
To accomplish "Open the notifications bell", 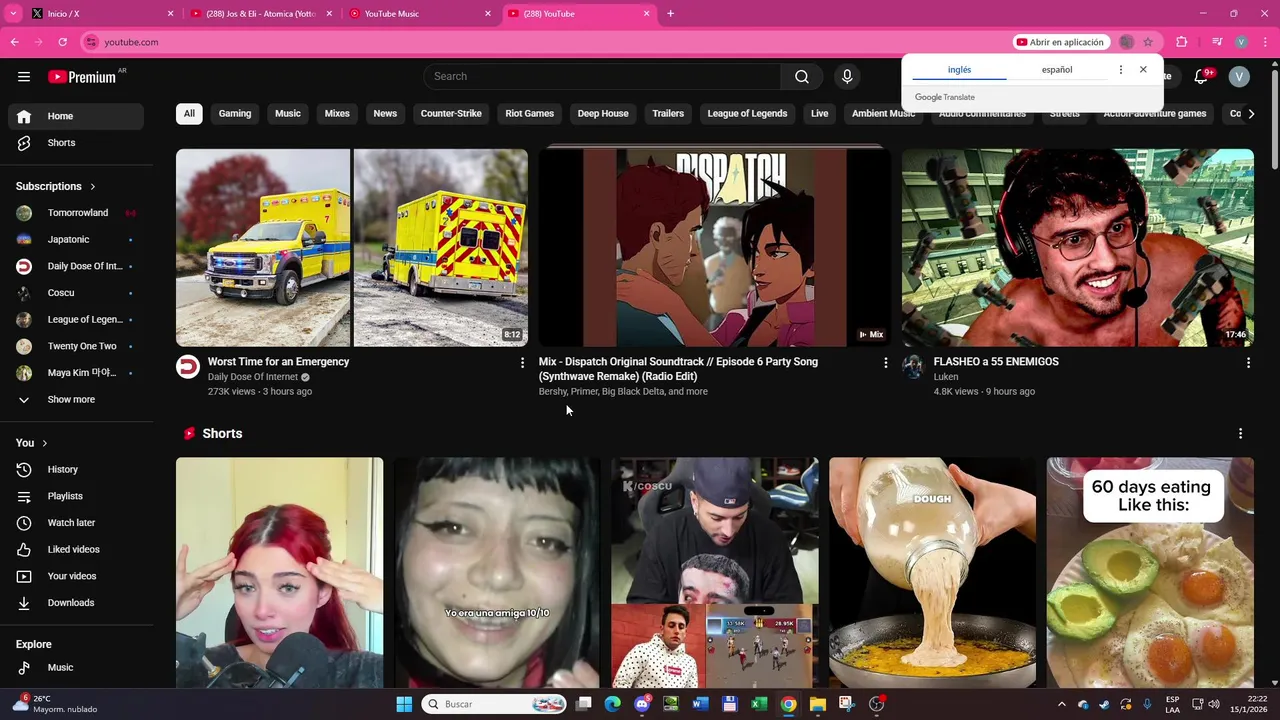I will coord(1202,77).
